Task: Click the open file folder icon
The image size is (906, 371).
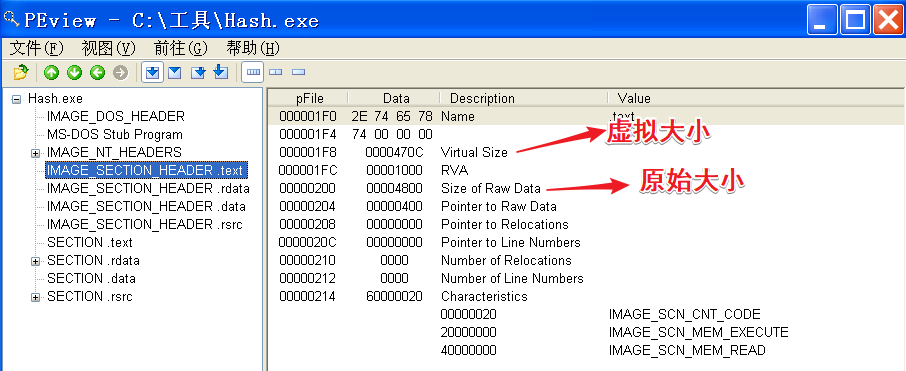Action: click(21, 72)
